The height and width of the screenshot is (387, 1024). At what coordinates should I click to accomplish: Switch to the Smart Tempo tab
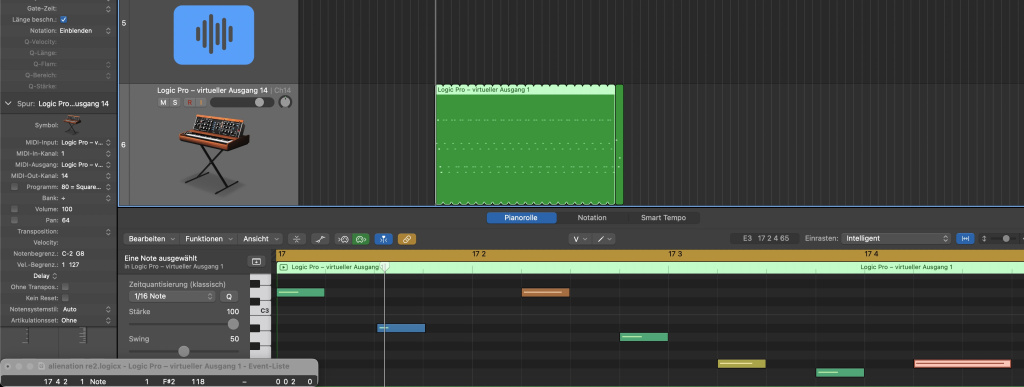tap(664, 218)
